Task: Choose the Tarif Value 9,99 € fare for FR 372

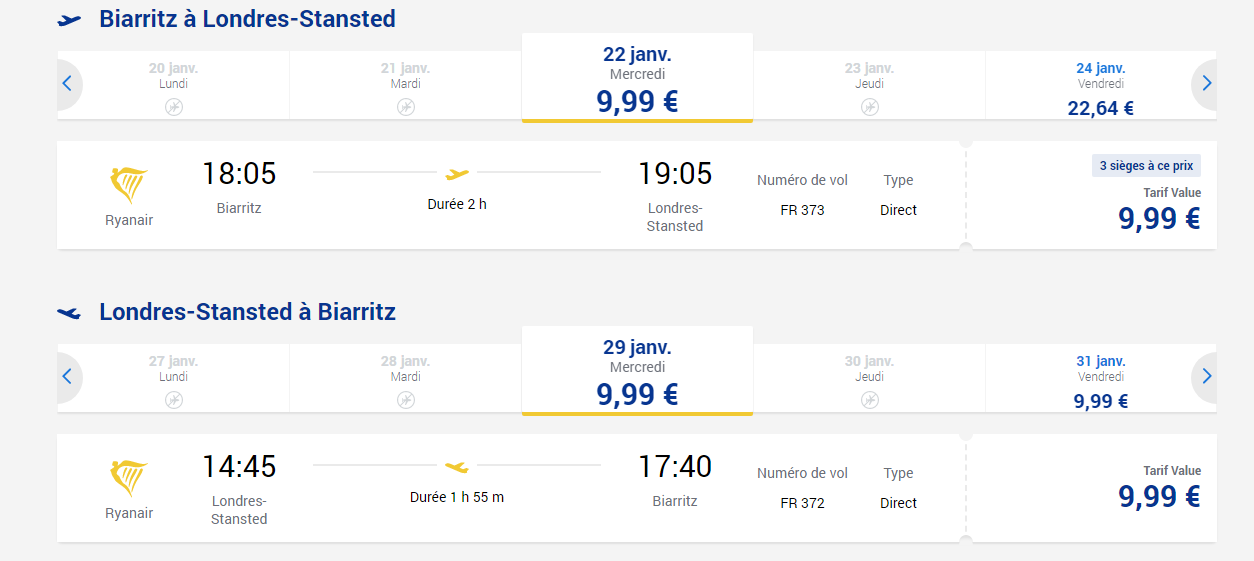Action: (1159, 496)
